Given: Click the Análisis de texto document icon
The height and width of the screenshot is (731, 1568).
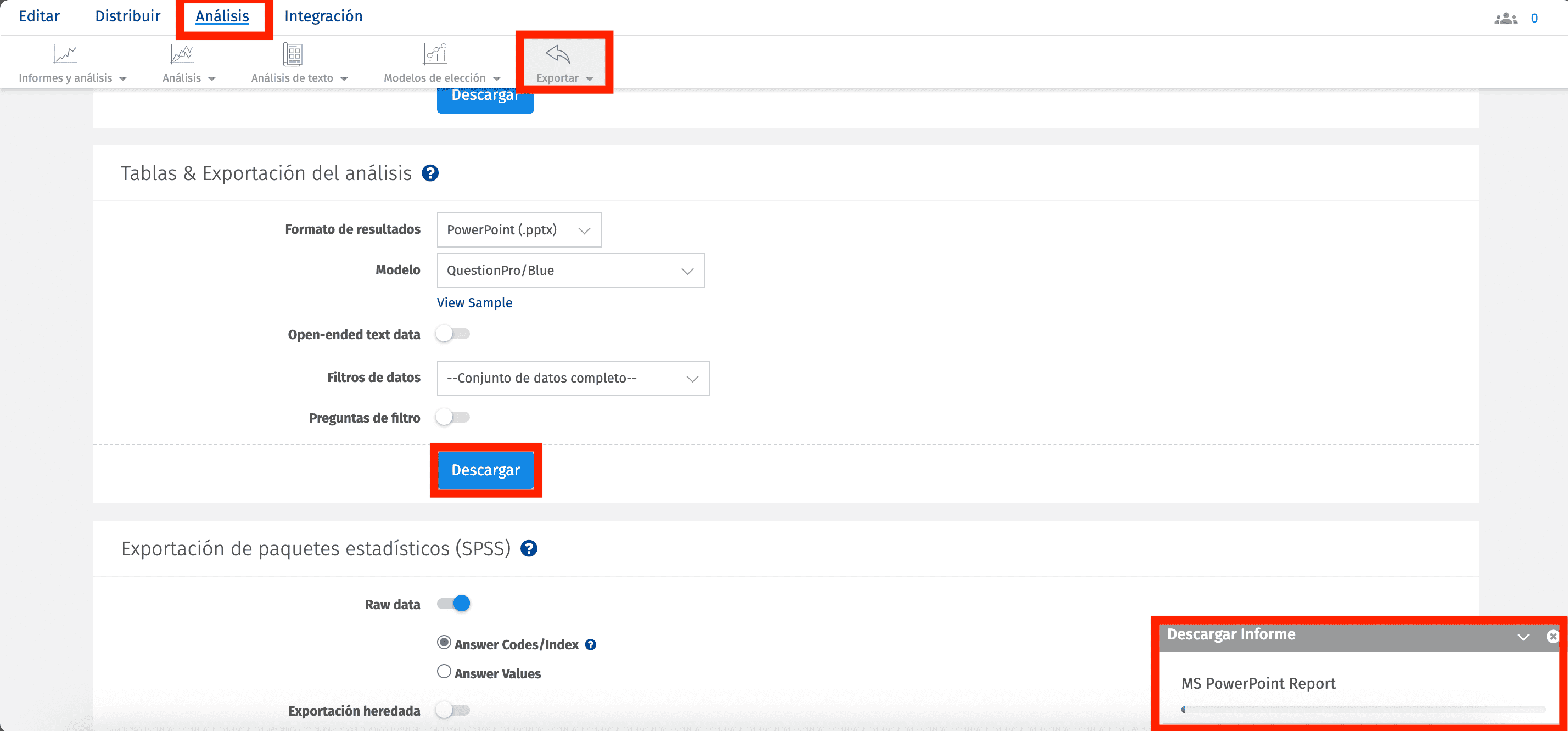Looking at the screenshot, I should click(x=293, y=55).
